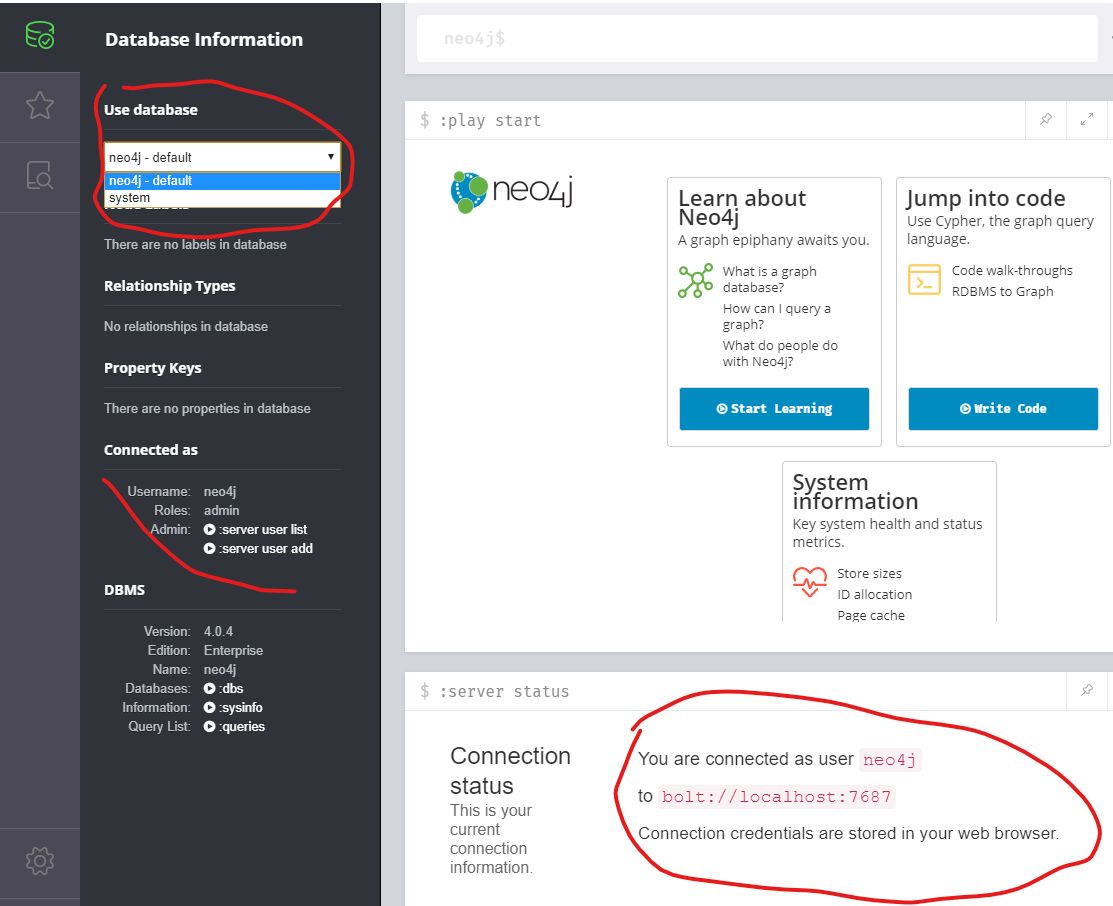Open the Database Information sidebar icon
The width and height of the screenshot is (1113, 906).
pos(40,35)
